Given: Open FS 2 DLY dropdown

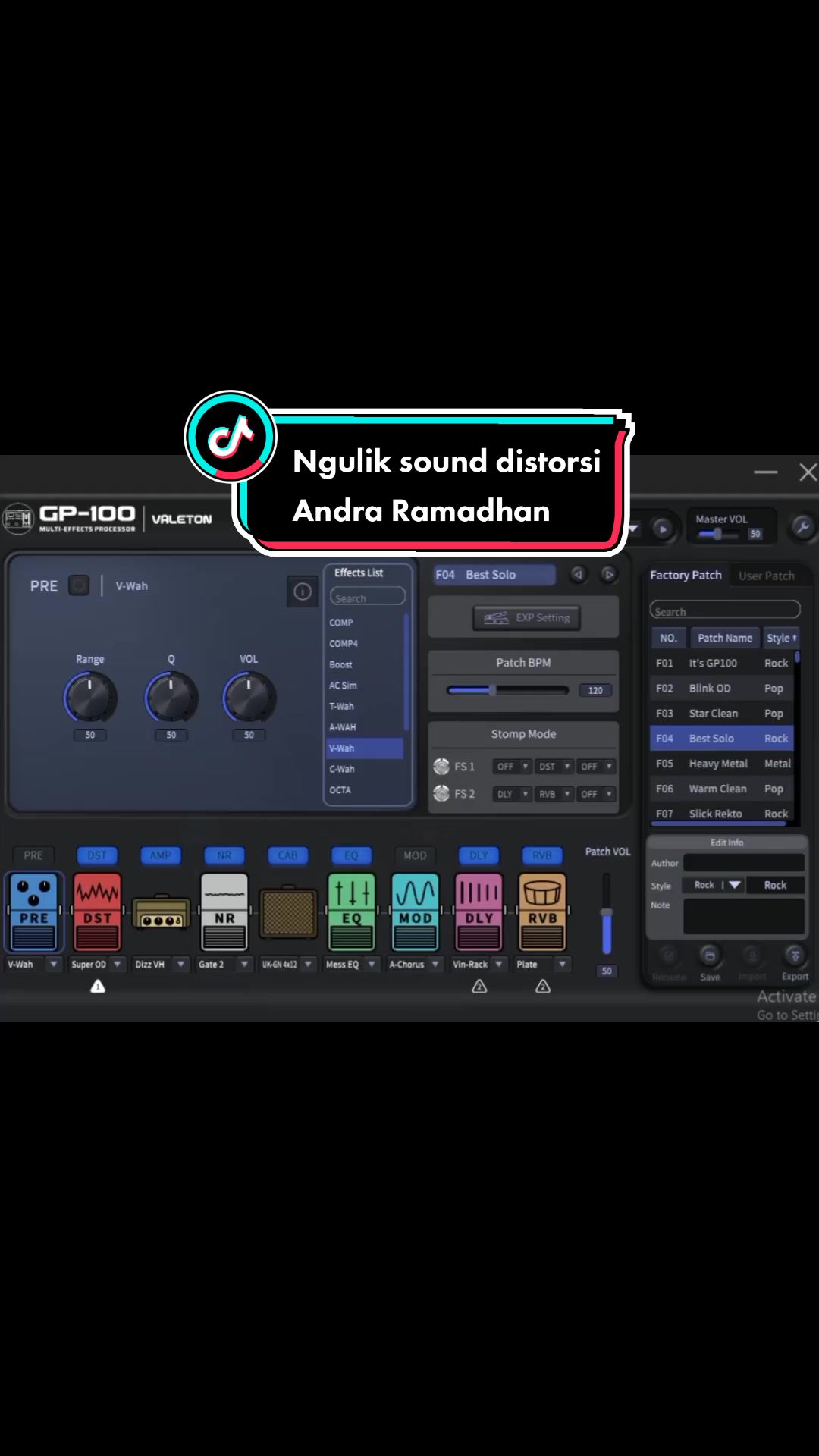Looking at the screenshot, I should (512, 794).
